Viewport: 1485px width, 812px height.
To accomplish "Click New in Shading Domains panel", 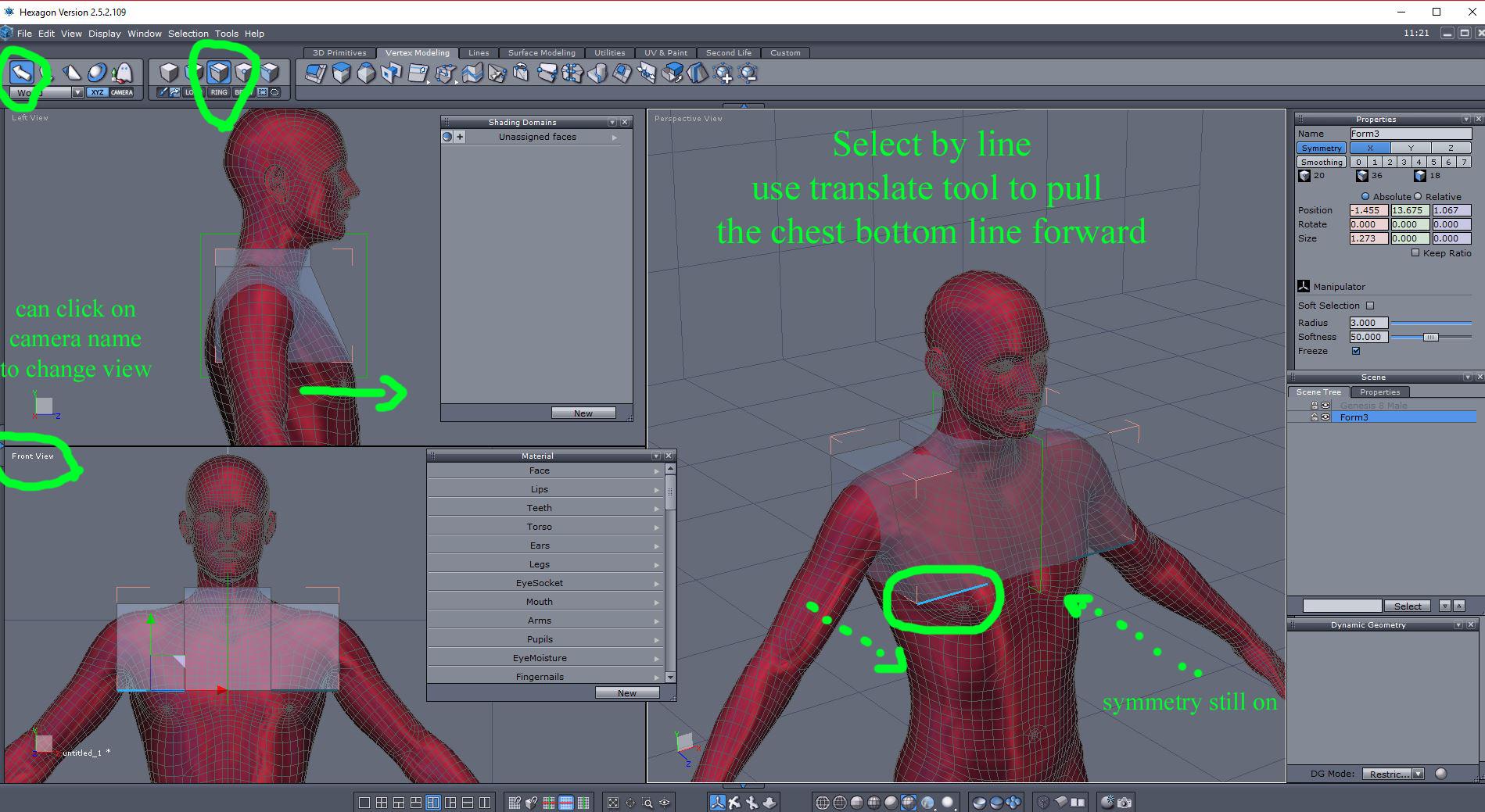I will (583, 413).
